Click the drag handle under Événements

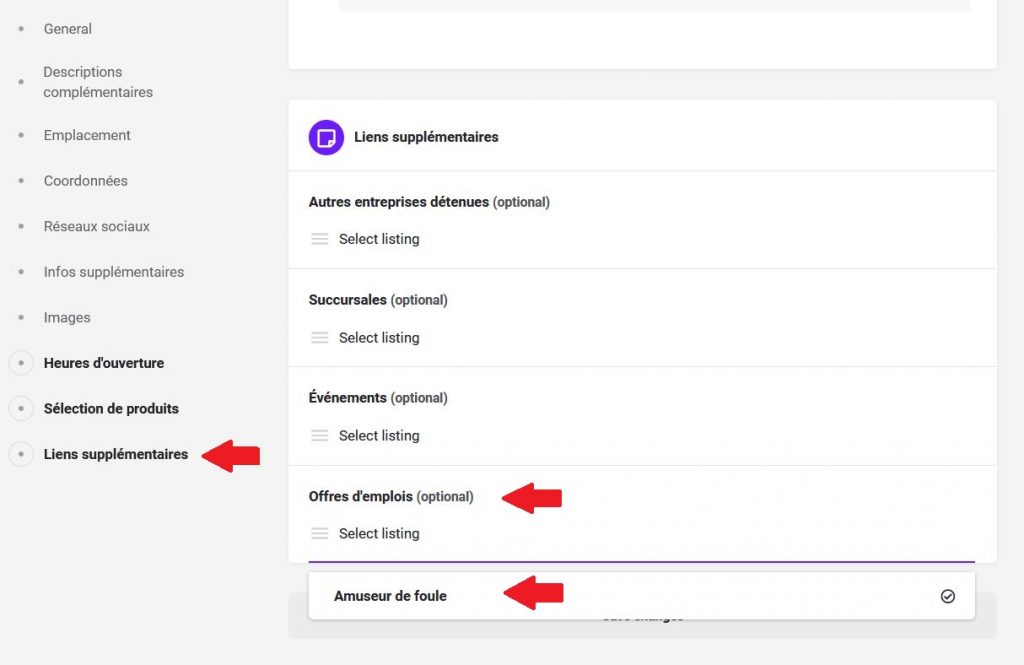319,436
